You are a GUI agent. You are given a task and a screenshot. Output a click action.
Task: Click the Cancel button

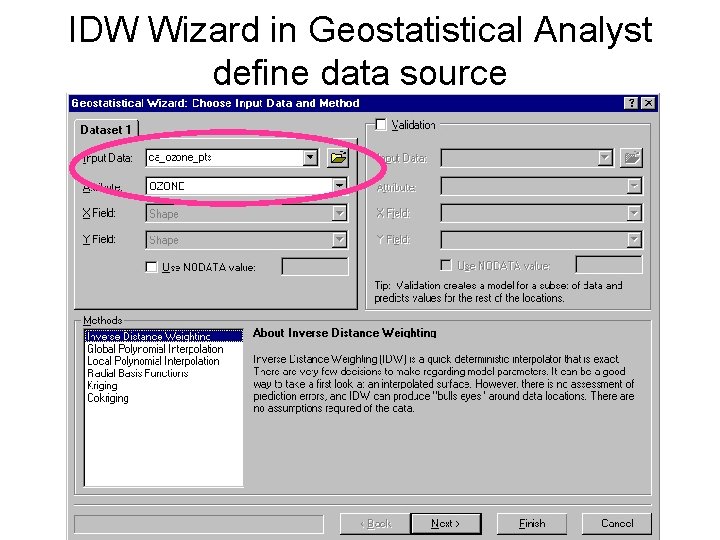pyautogui.click(x=617, y=523)
